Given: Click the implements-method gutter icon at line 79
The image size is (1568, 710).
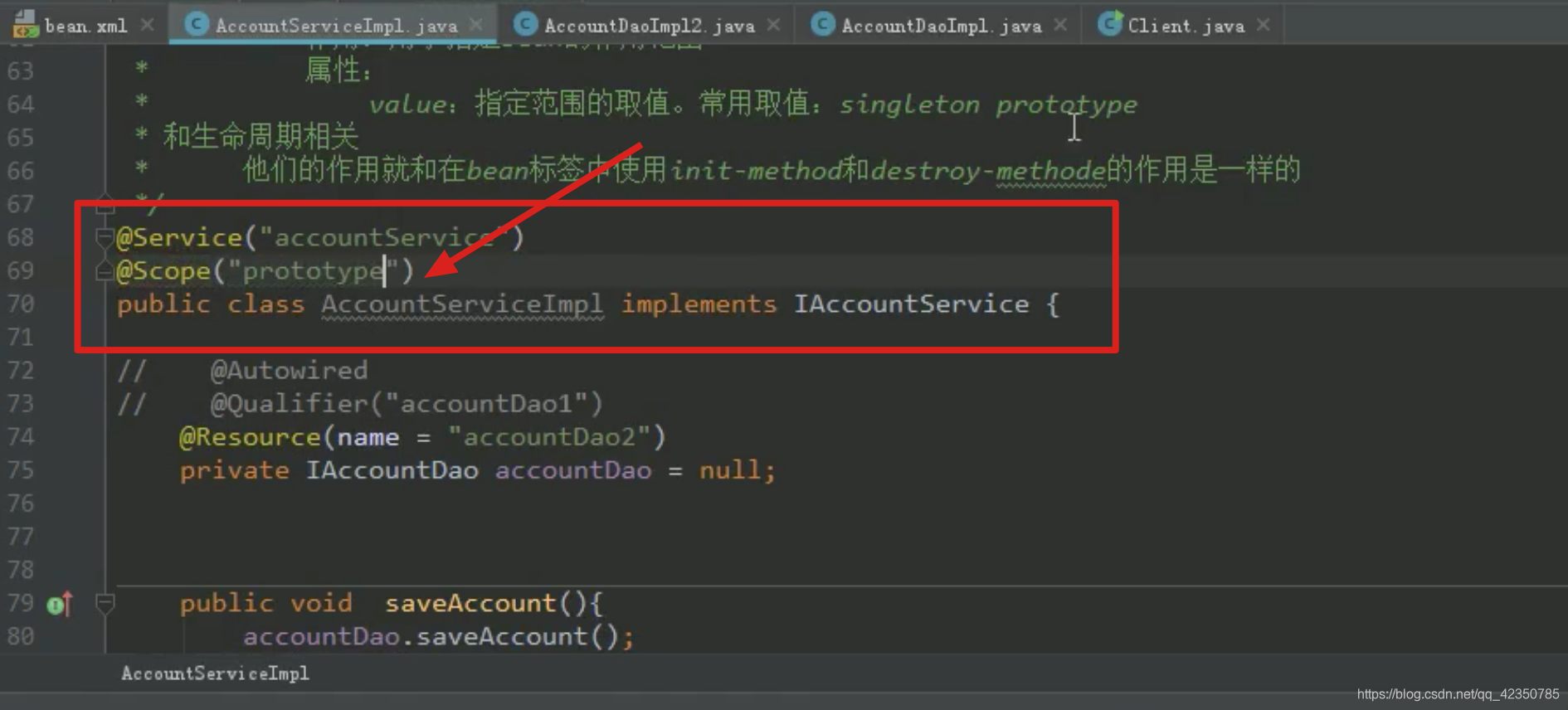Looking at the screenshot, I should [60, 604].
